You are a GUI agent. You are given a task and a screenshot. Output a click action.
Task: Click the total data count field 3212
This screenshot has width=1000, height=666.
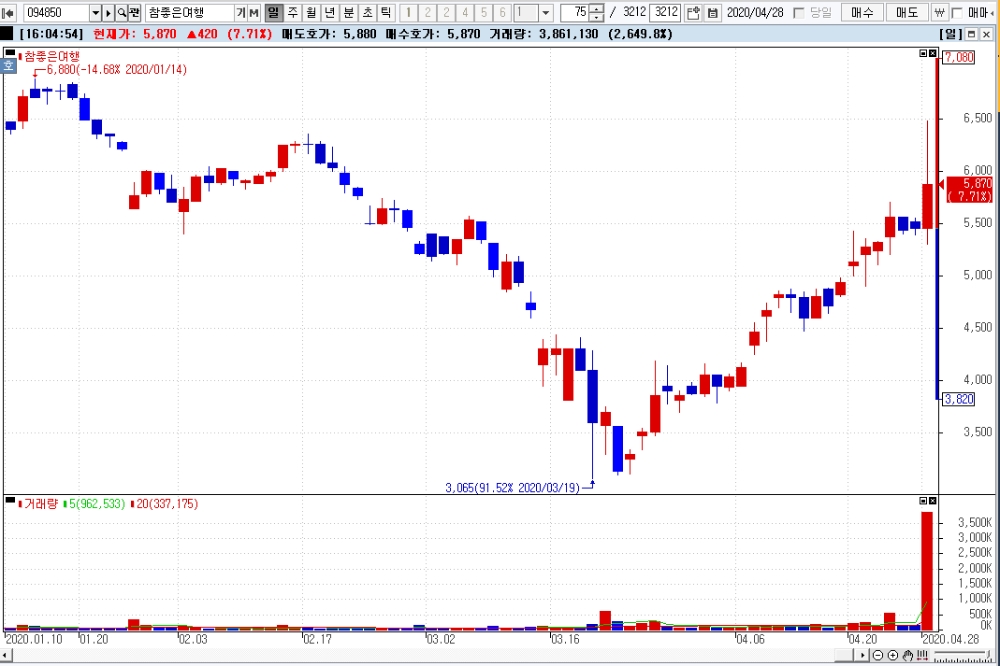click(666, 12)
